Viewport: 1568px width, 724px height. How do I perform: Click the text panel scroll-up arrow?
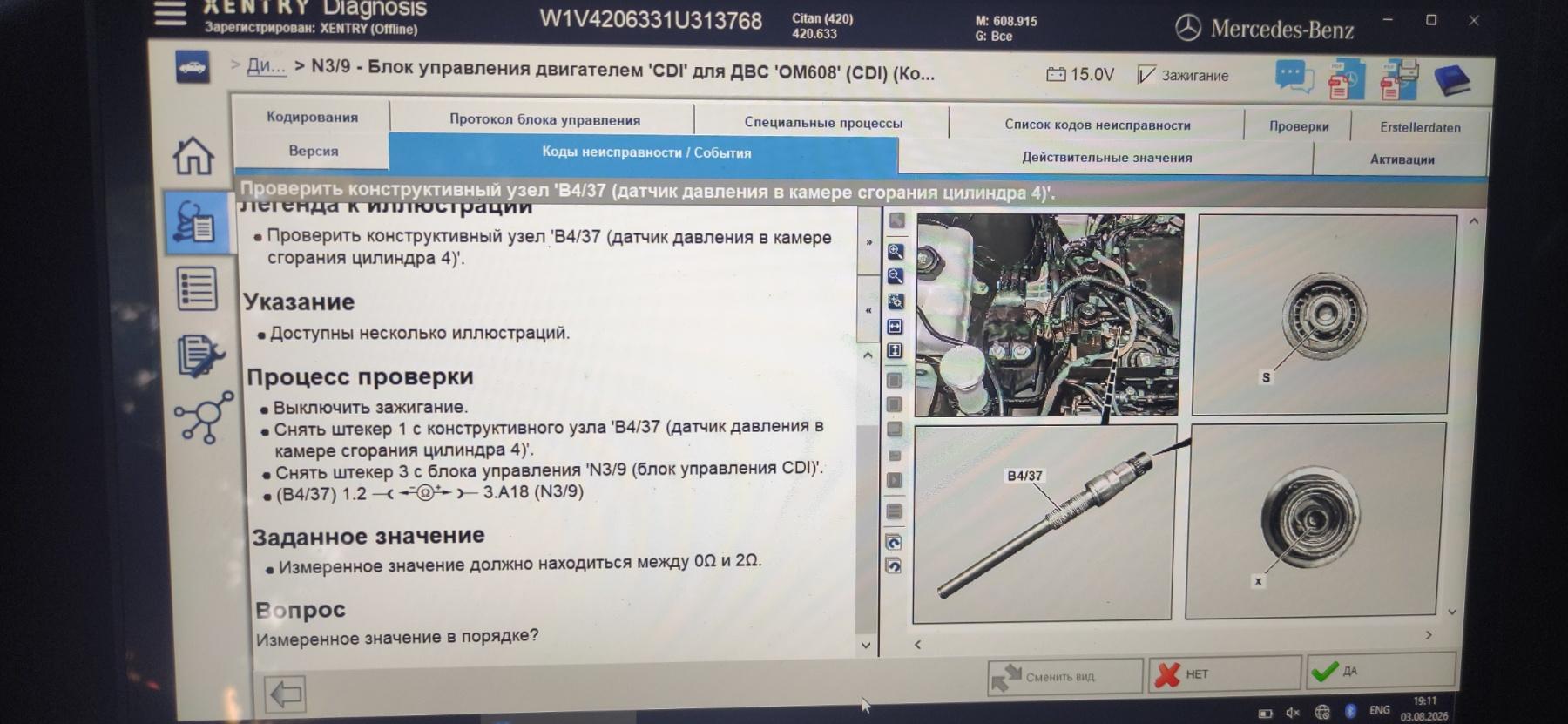point(868,355)
